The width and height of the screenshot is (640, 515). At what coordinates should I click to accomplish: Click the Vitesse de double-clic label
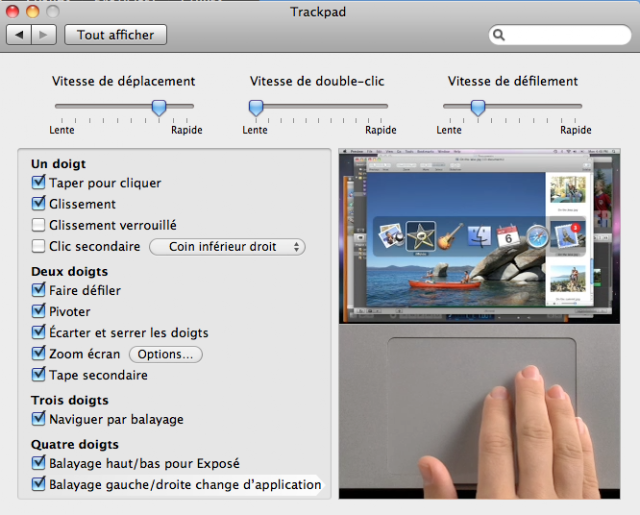pyautogui.click(x=317, y=81)
